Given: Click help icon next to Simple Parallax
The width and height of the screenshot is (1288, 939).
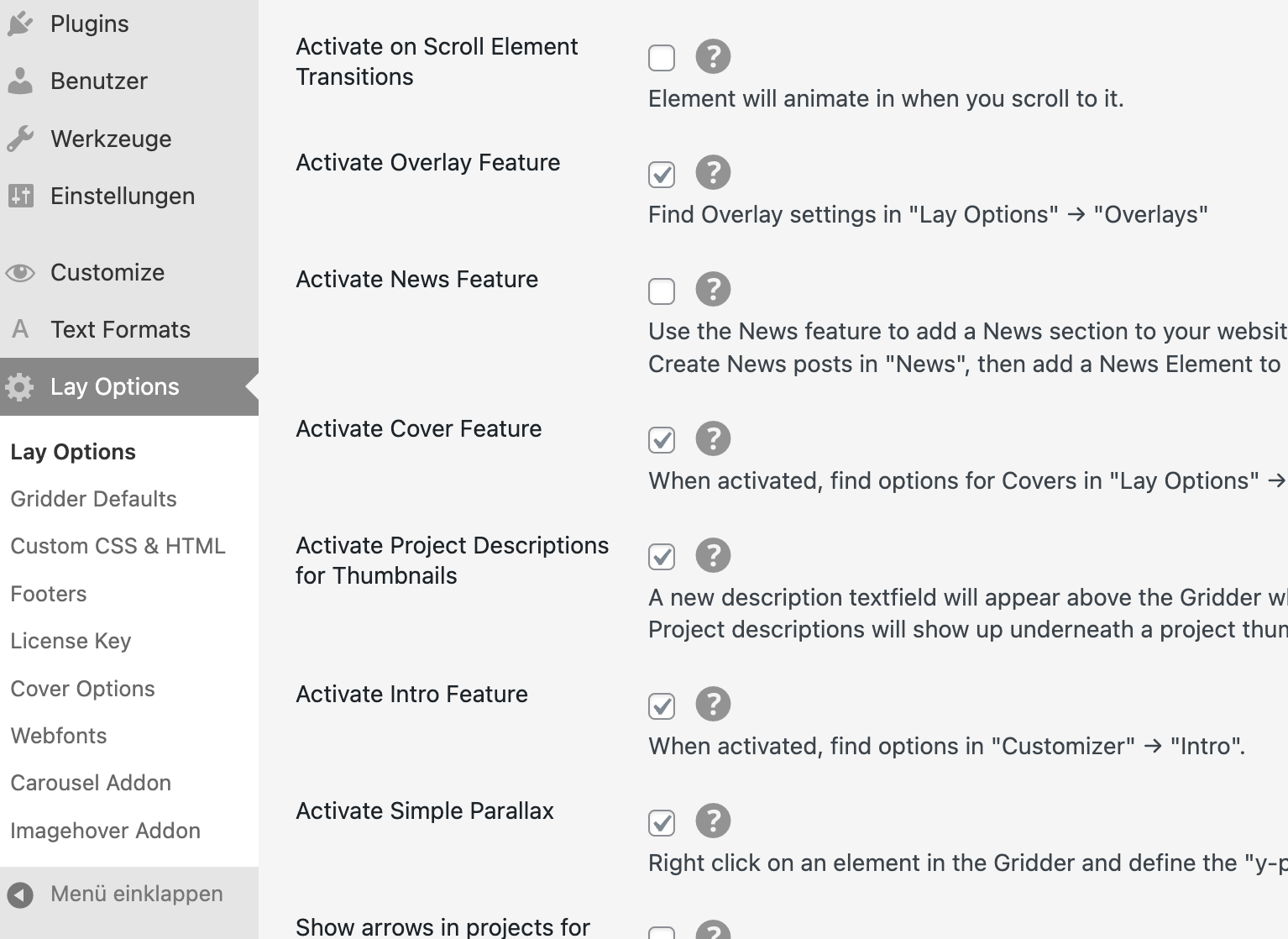Looking at the screenshot, I should 713,821.
